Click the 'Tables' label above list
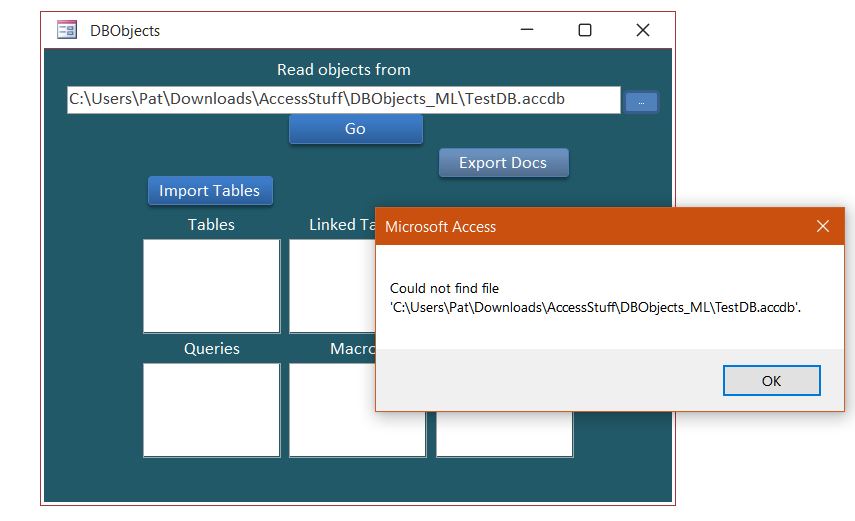This screenshot has width=855, height=521. (211, 224)
